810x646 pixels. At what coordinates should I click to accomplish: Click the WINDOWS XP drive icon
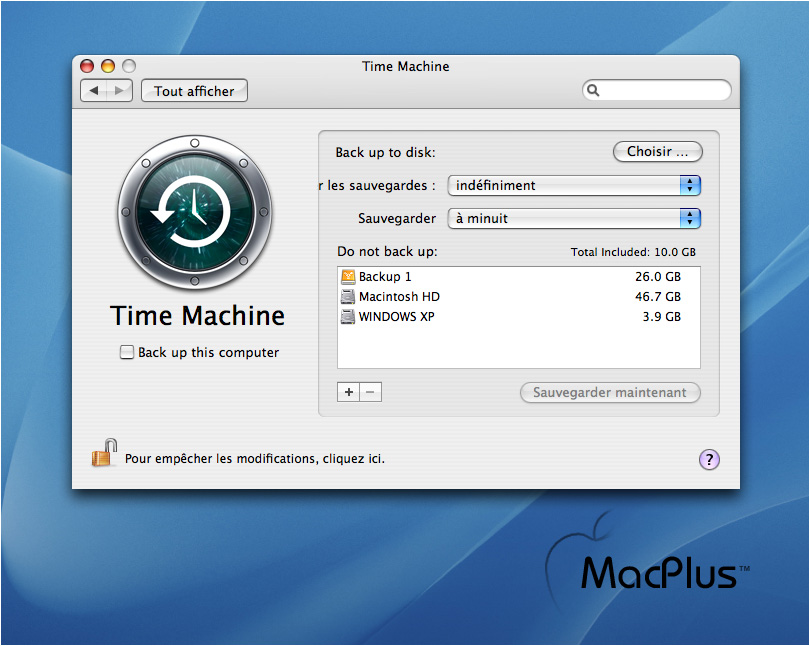pos(348,317)
